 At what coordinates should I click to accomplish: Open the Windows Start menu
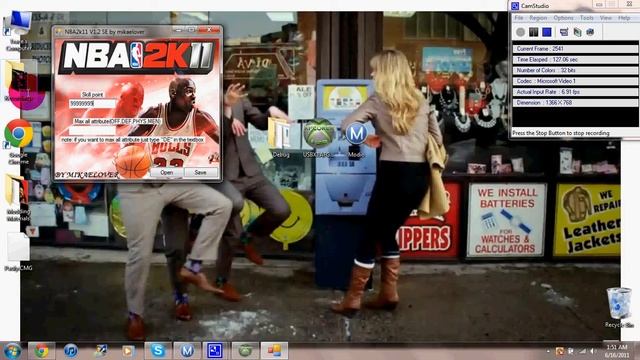[x=13, y=351]
